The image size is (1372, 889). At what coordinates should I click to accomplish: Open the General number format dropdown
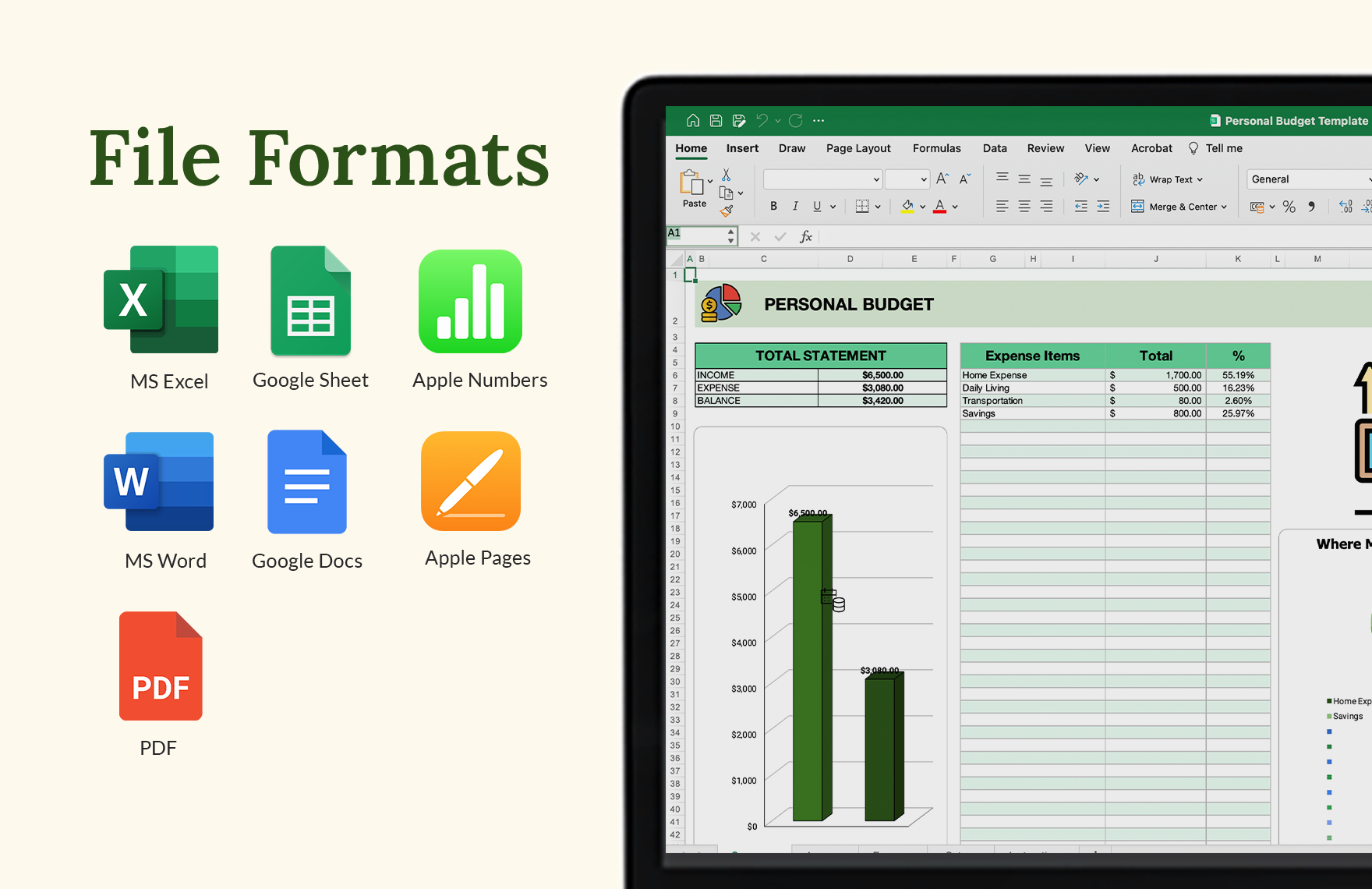pyautogui.click(x=1309, y=179)
